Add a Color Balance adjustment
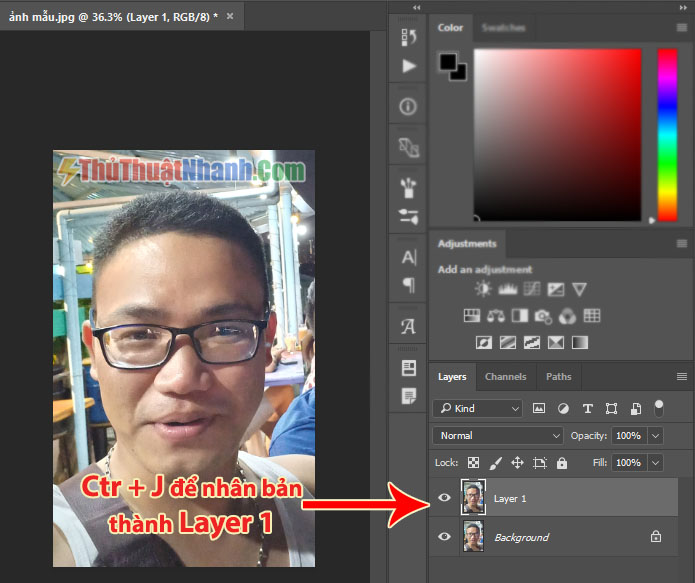The image size is (695, 583). point(496,316)
